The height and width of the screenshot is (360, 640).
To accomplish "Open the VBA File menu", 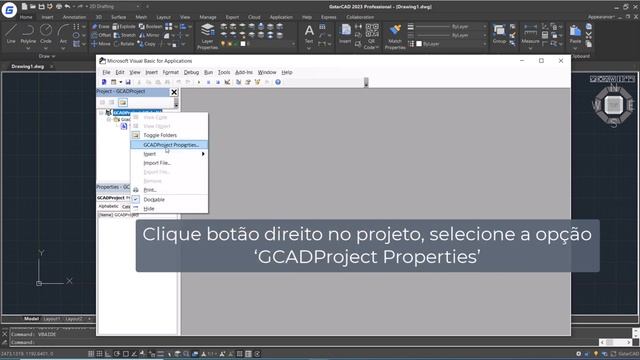I will coord(106,72).
